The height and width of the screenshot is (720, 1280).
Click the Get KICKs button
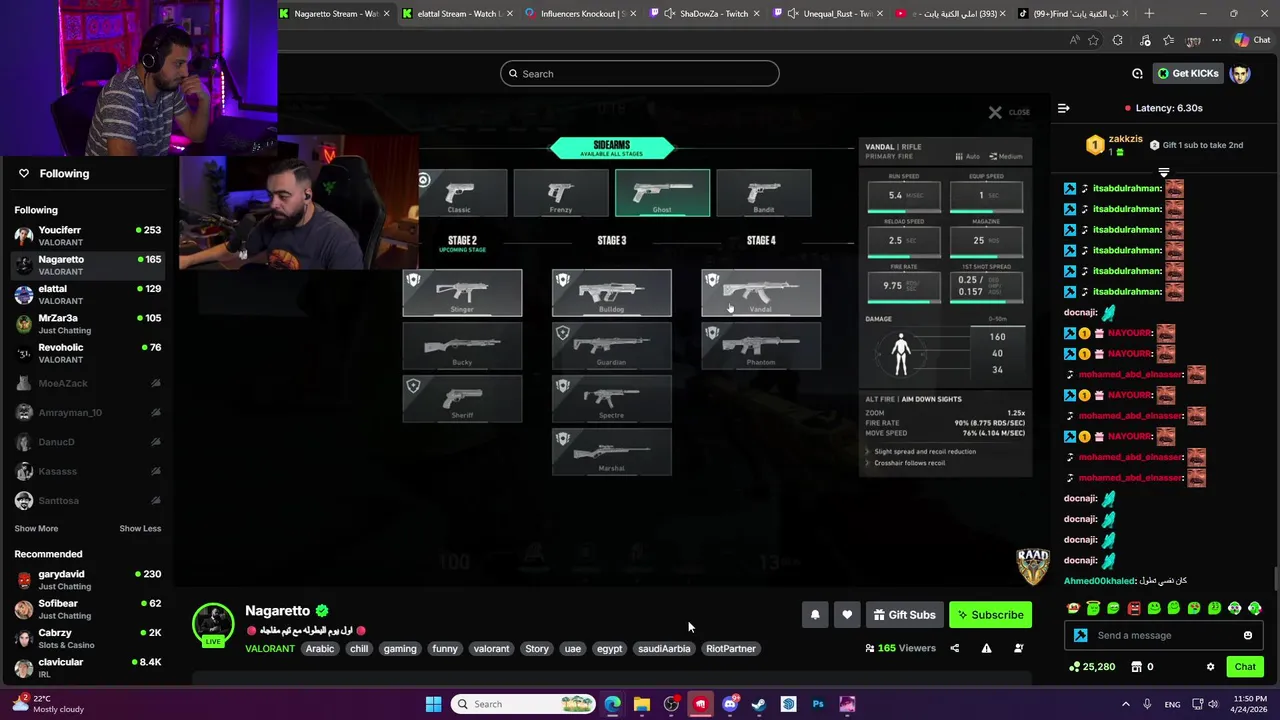pyautogui.click(x=1188, y=74)
